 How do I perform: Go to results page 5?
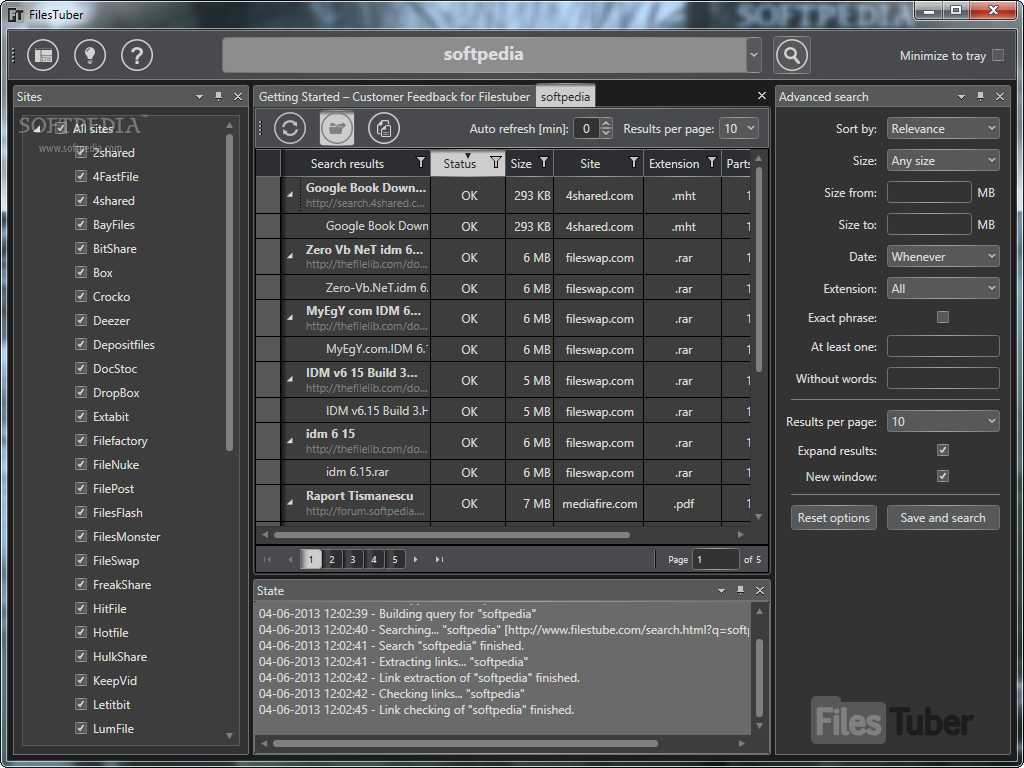point(394,559)
